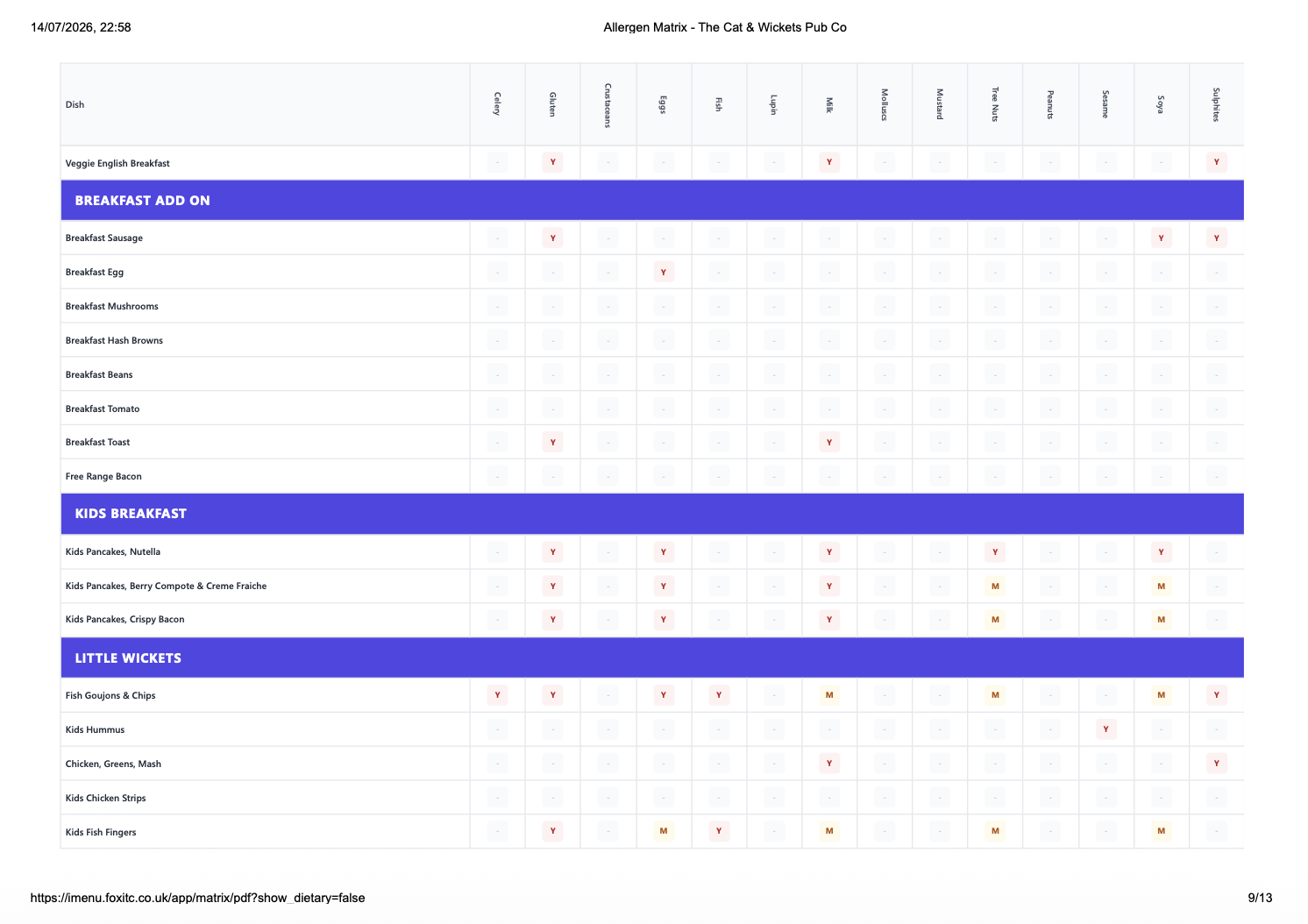Image resolution: width=1308 pixels, height=924 pixels.
Task: Click the 9/13 page number
Action: [x=1260, y=898]
